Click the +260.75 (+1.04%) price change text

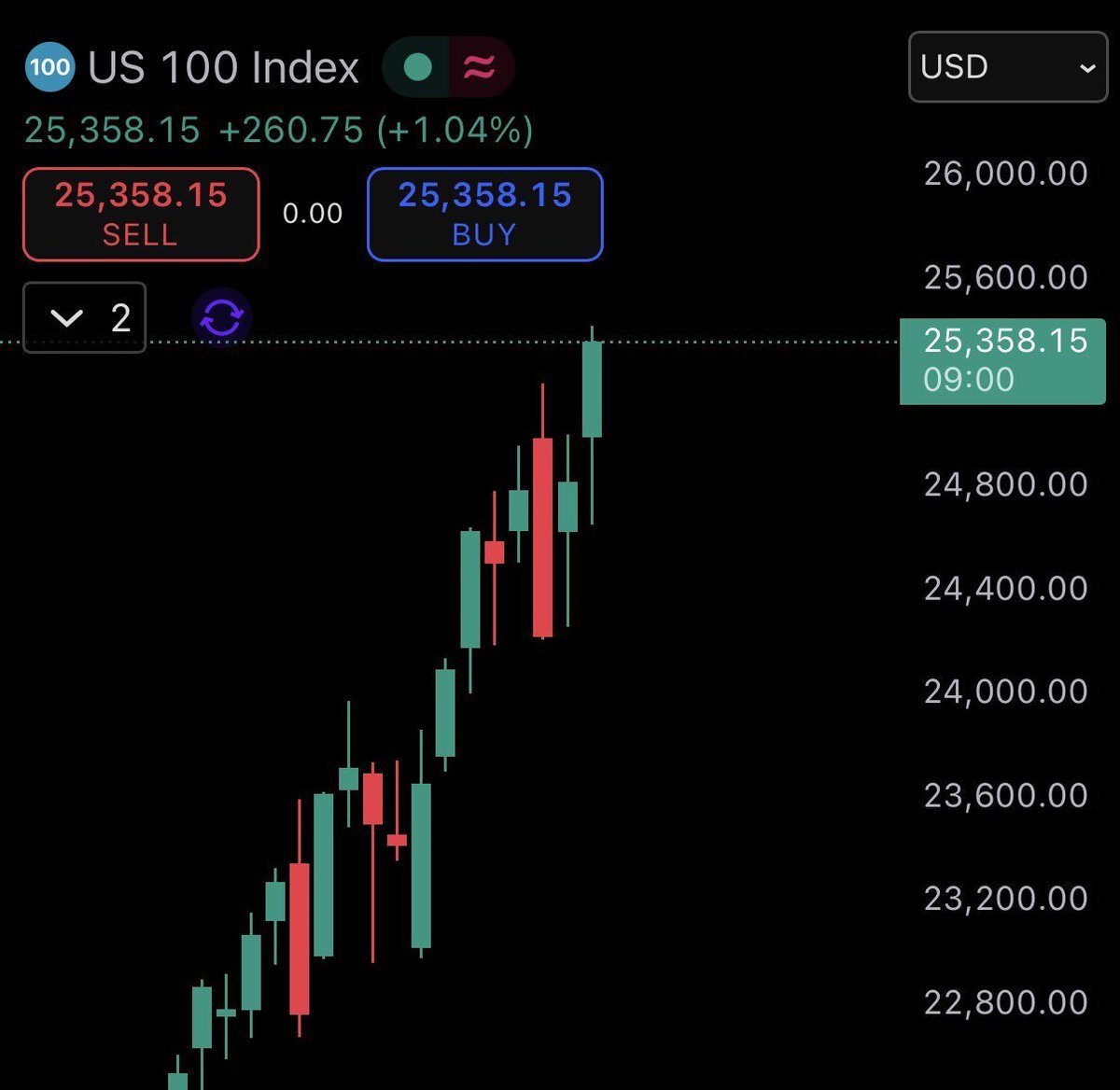(x=375, y=131)
